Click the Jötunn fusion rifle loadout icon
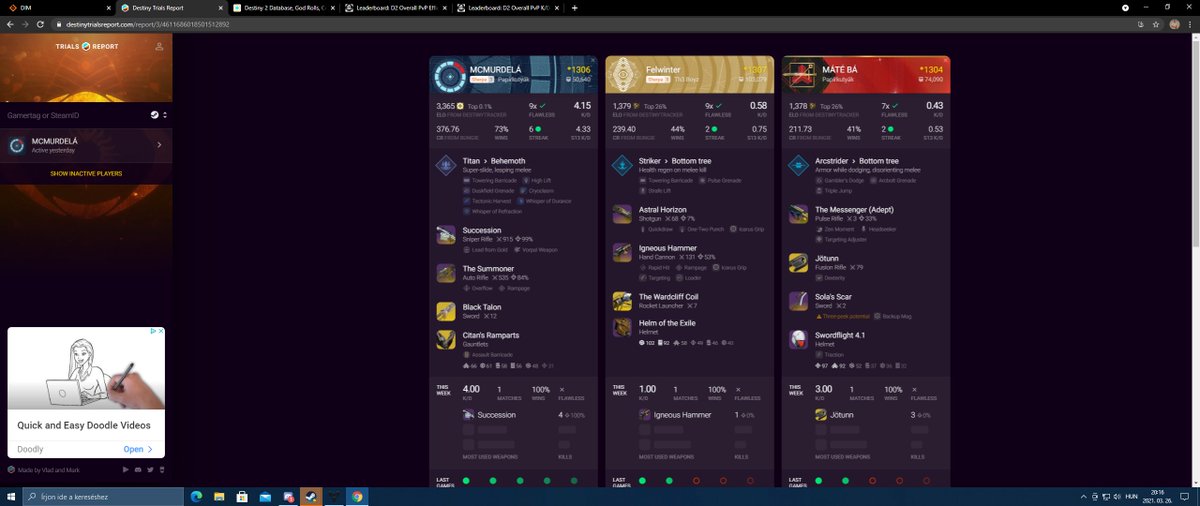 (x=798, y=262)
